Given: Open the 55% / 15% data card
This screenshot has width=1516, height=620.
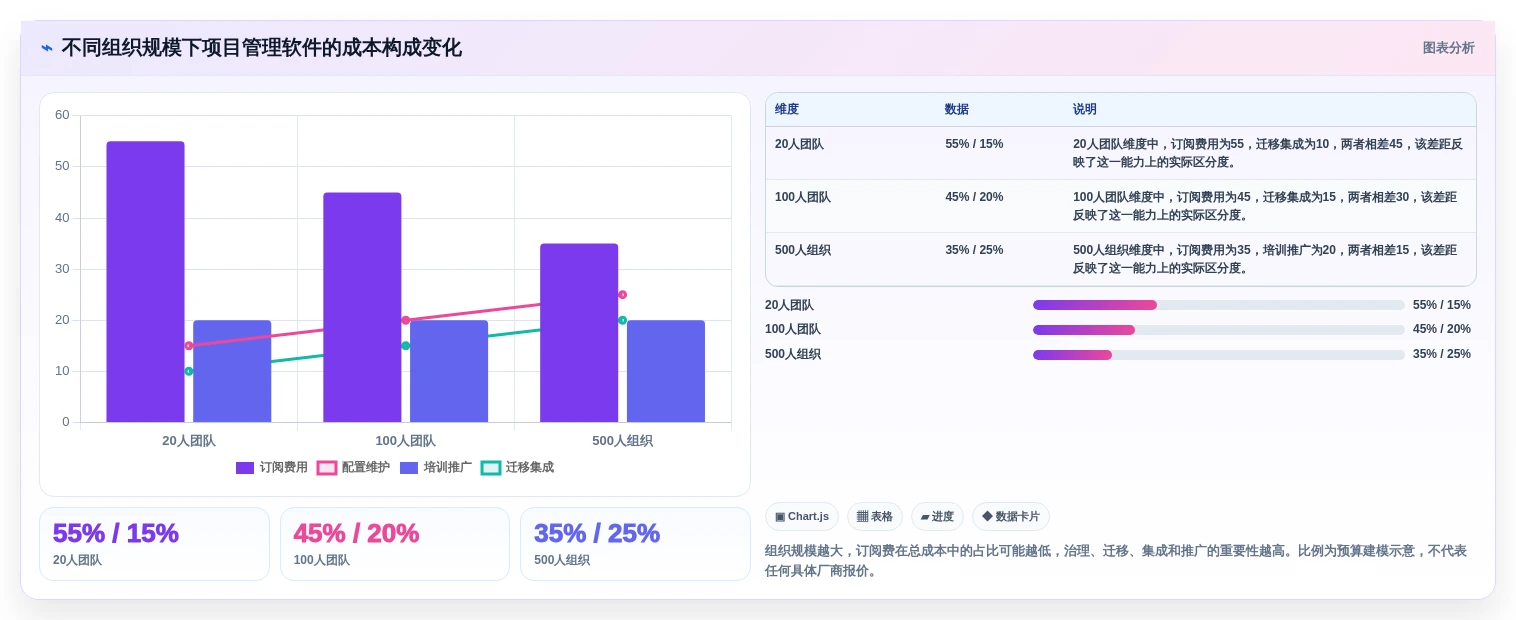Looking at the screenshot, I should 154,544.
